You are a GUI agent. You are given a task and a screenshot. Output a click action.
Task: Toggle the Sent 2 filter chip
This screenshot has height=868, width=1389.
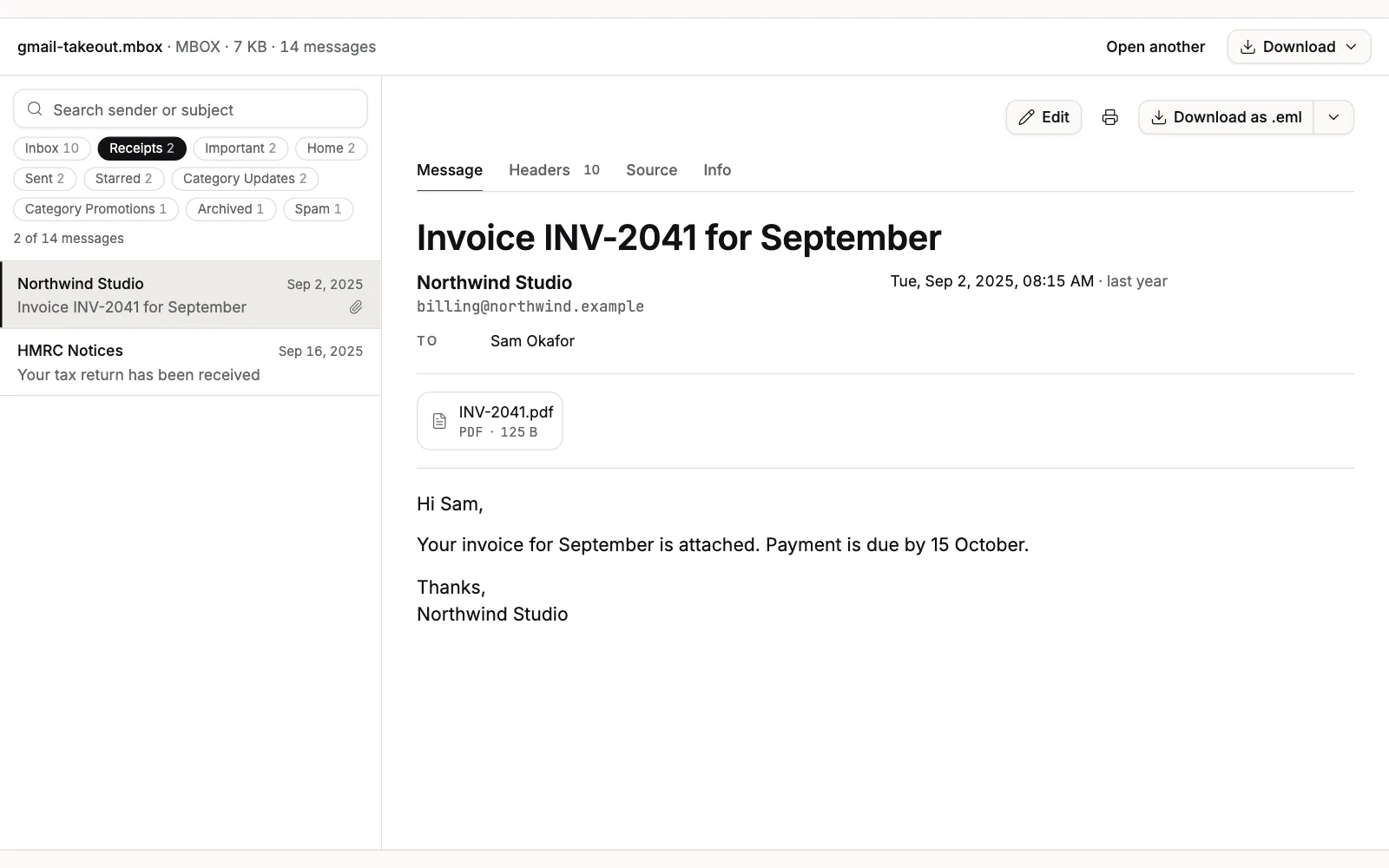45,179
